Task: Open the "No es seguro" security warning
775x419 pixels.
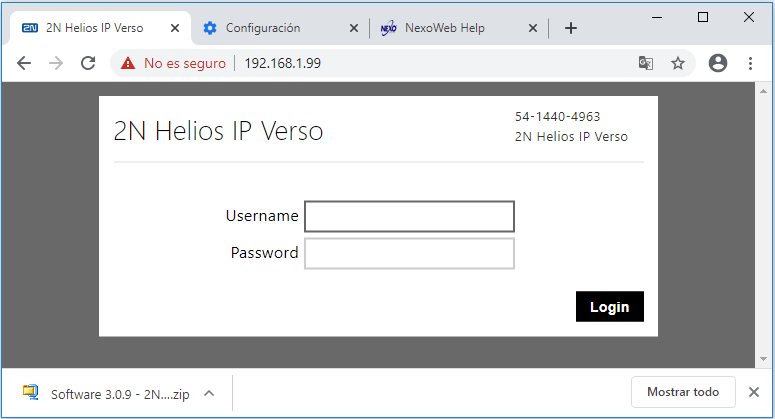Action: [173, 63]
